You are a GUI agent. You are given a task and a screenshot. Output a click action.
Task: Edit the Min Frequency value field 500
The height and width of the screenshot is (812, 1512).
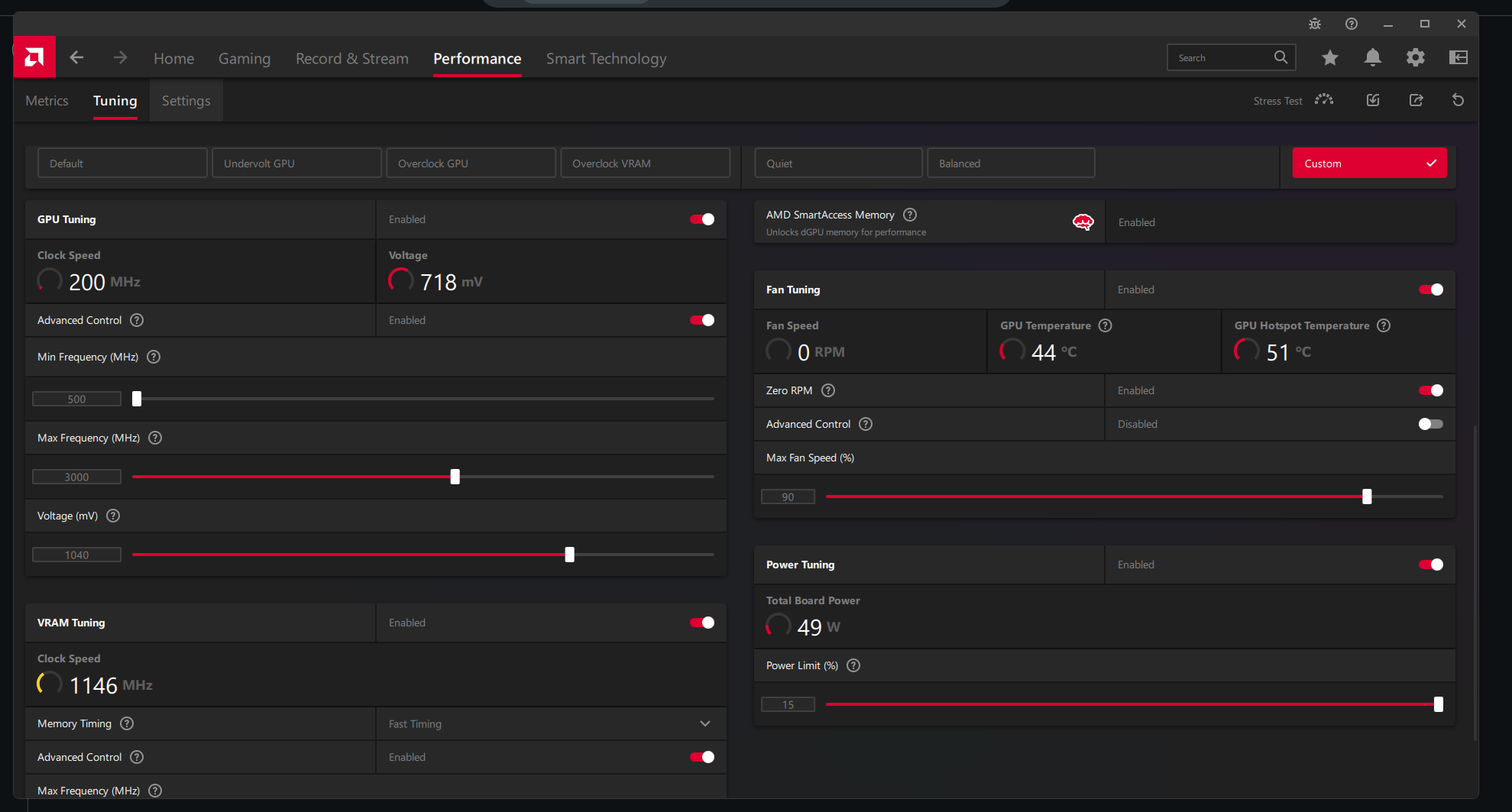point(76,399)
